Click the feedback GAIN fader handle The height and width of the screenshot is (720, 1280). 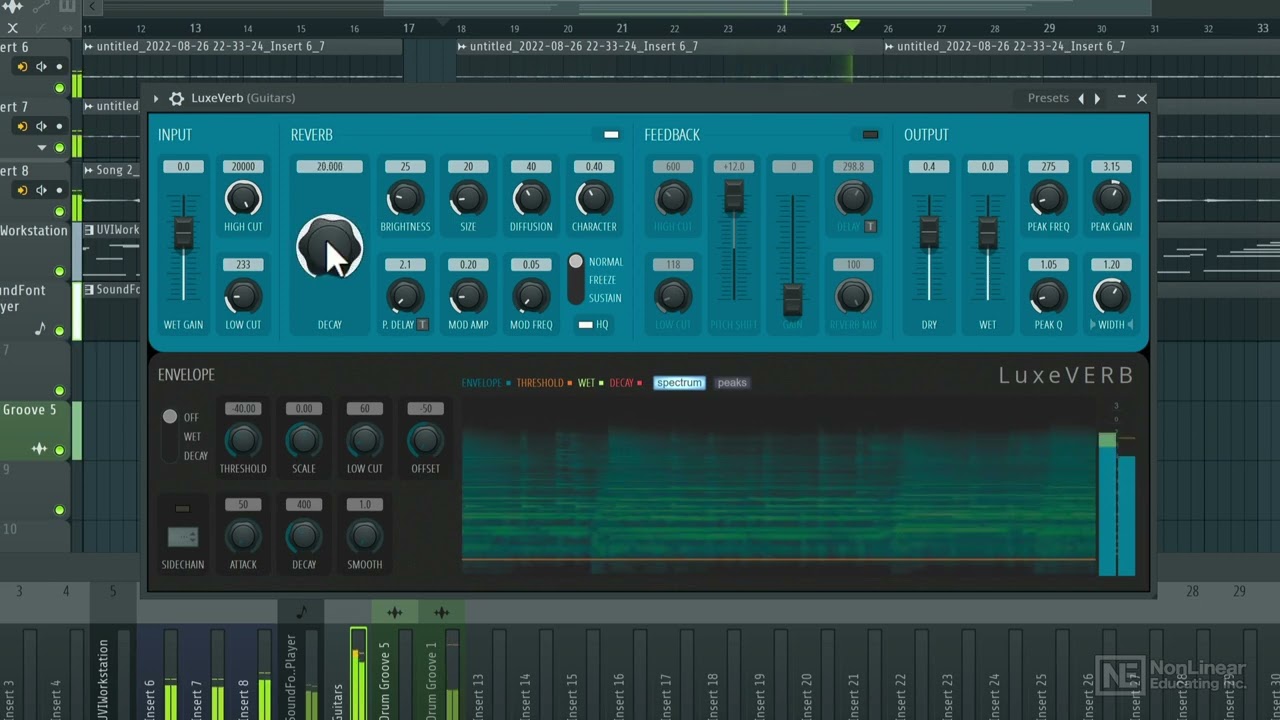pyautogui.click(x=792, y=300)
